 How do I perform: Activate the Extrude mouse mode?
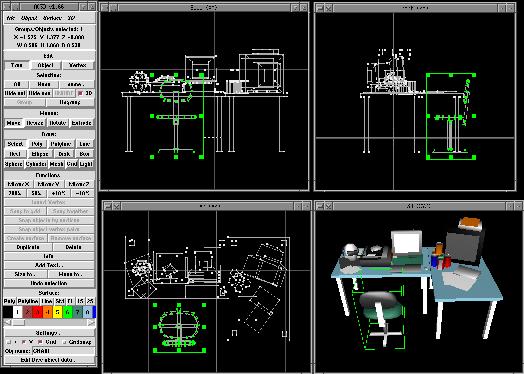[82, 123]
